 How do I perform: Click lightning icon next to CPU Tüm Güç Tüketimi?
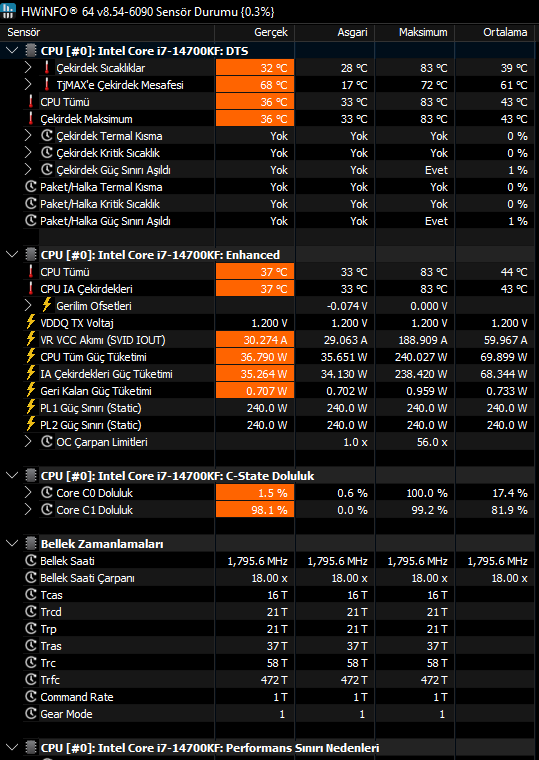point(31,357)
